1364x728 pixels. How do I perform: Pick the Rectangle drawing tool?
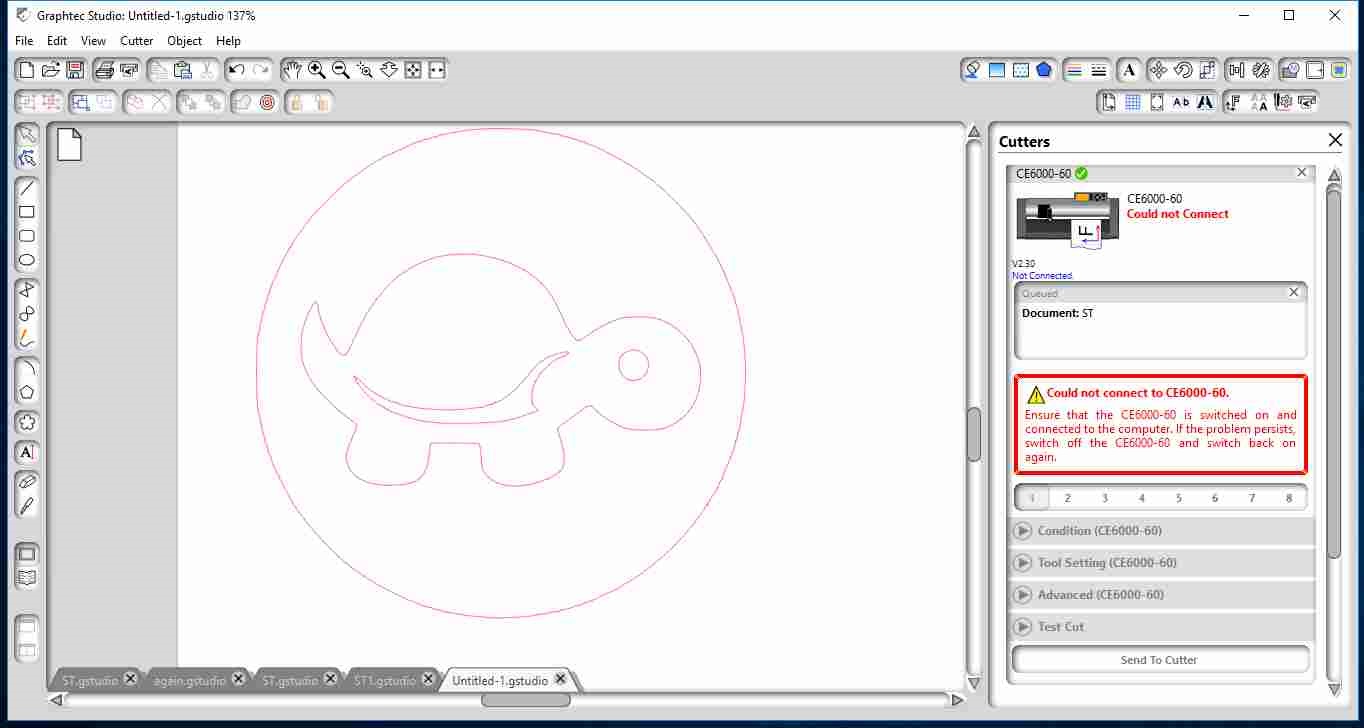pyautogui.click(x=27, y=212)
